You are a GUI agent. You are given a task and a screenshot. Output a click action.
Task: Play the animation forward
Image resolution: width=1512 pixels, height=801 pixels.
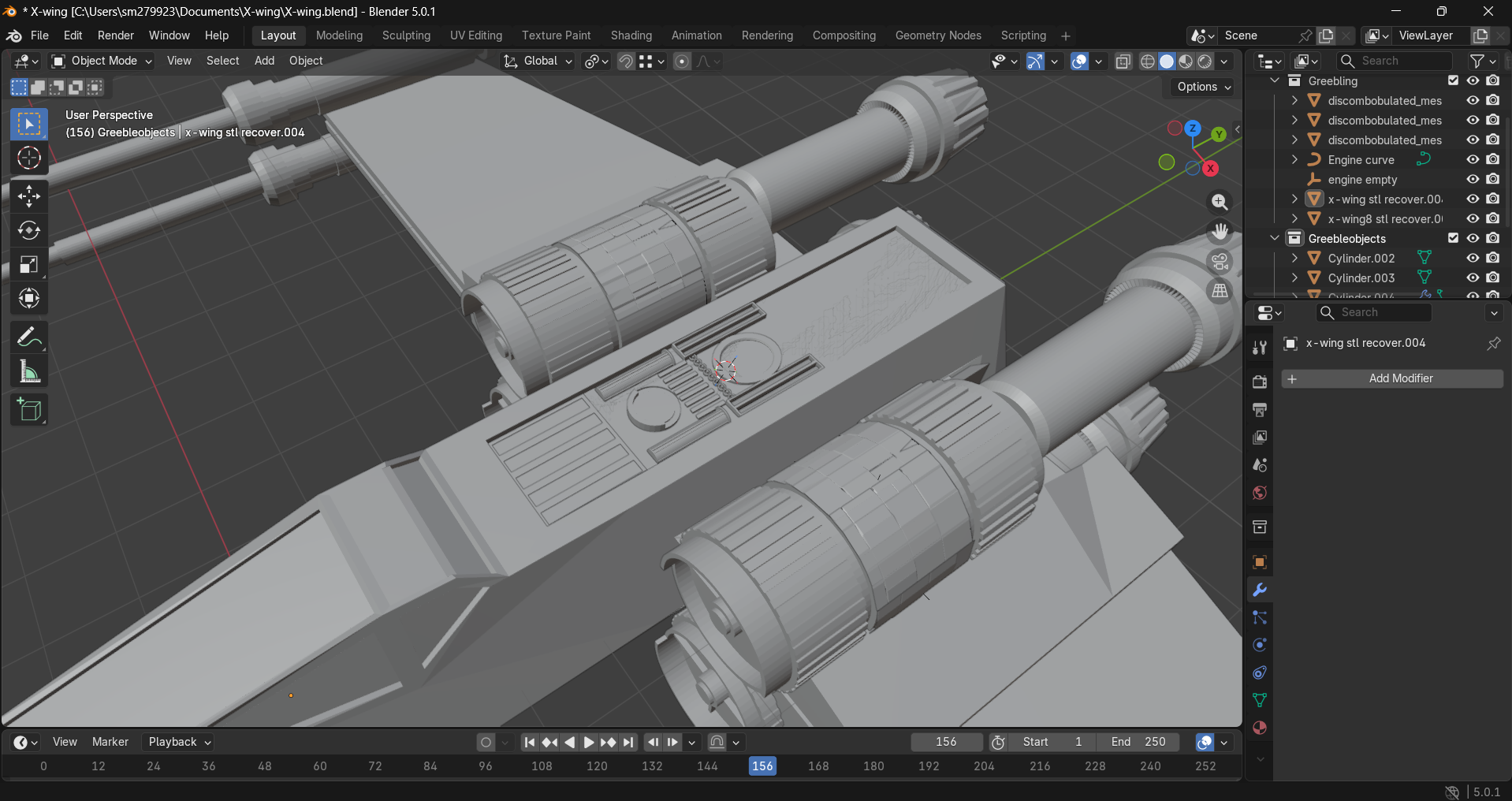coord(588,742)
